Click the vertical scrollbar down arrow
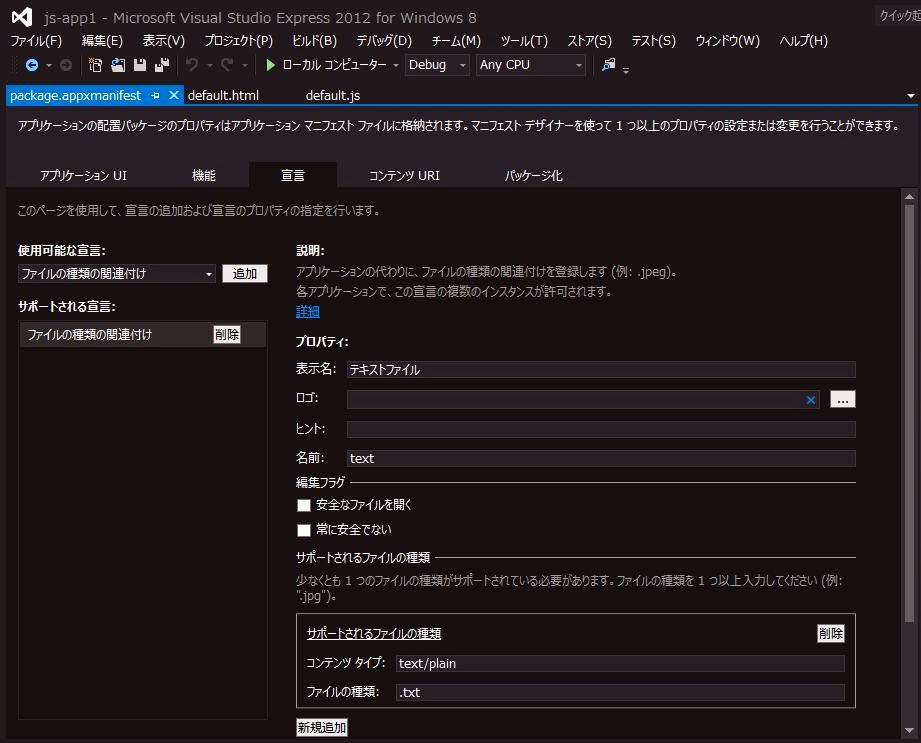921x743 pixels. coord(909,731)
